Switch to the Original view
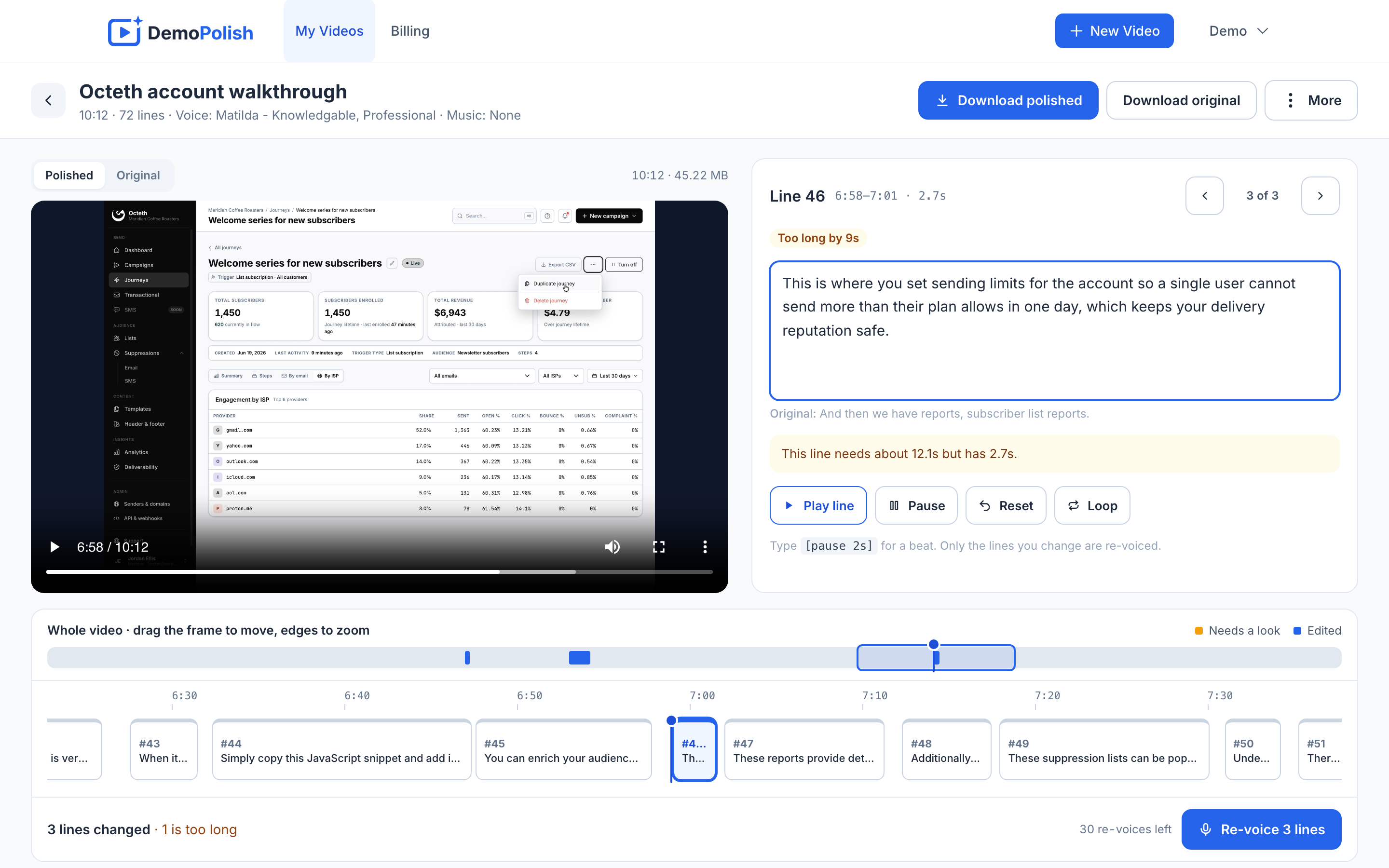This screenshot has width=1389, height=868. [x=138, y=176]
